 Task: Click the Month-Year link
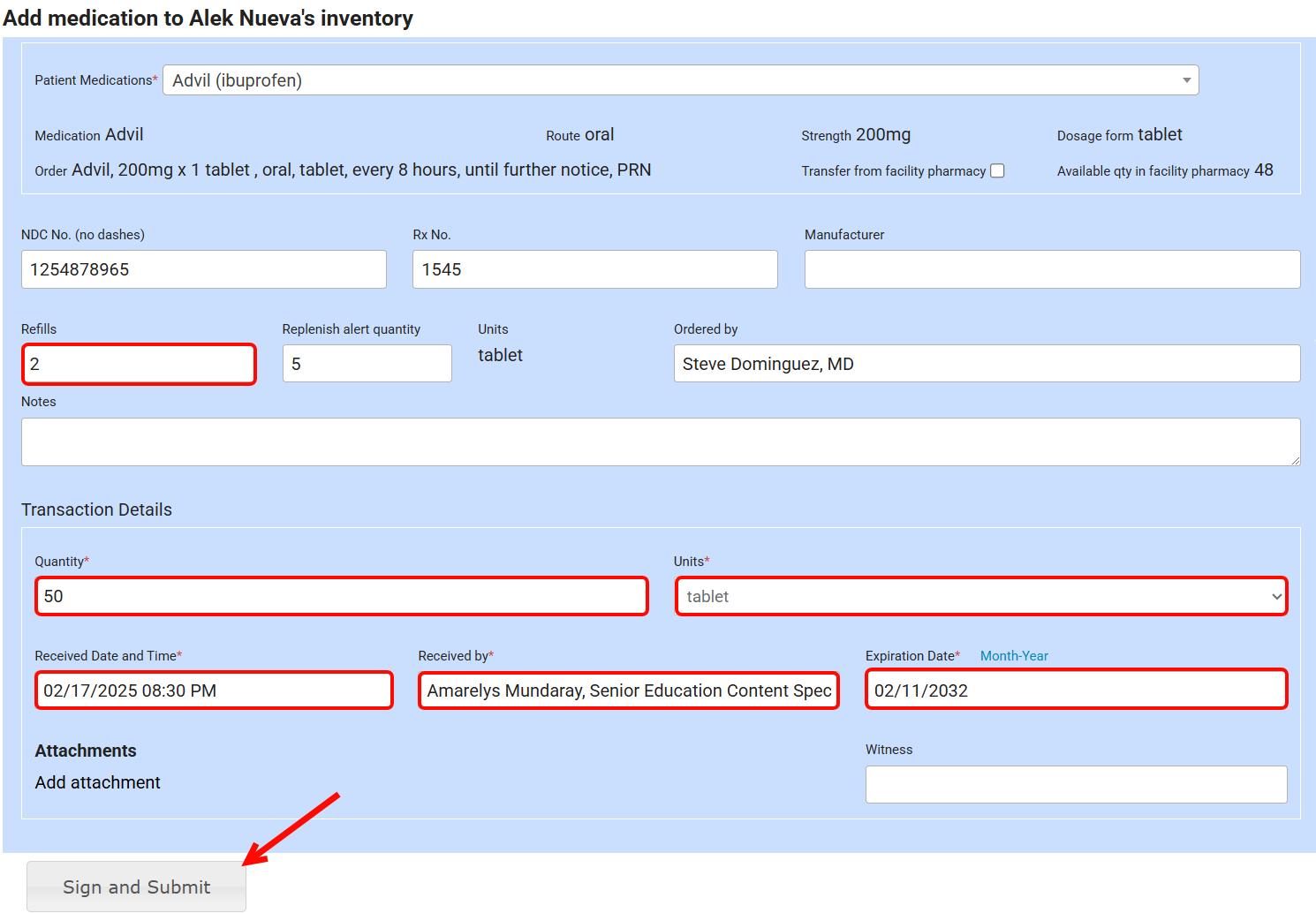(x=1013, y=656)
